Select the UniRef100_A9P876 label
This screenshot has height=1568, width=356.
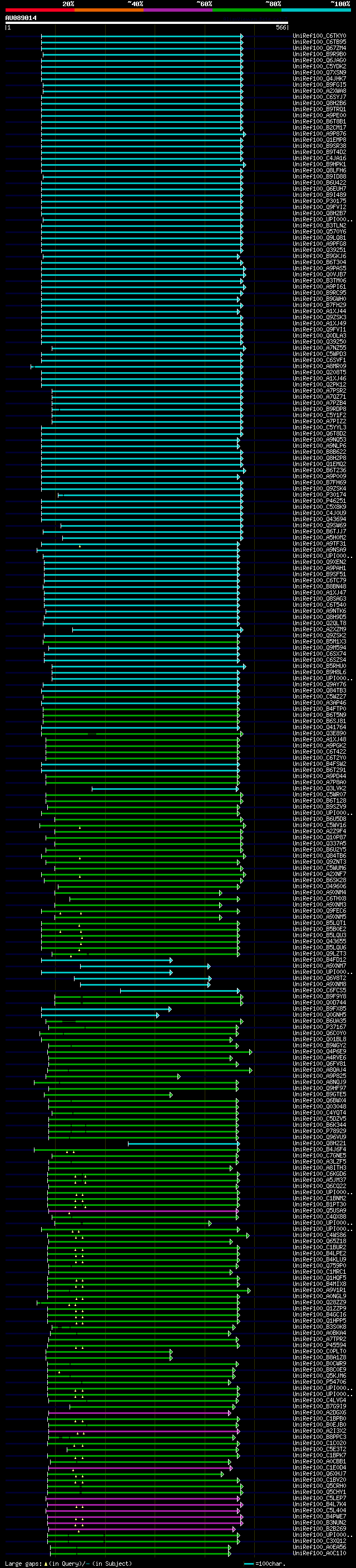click(x=319, y=134)
